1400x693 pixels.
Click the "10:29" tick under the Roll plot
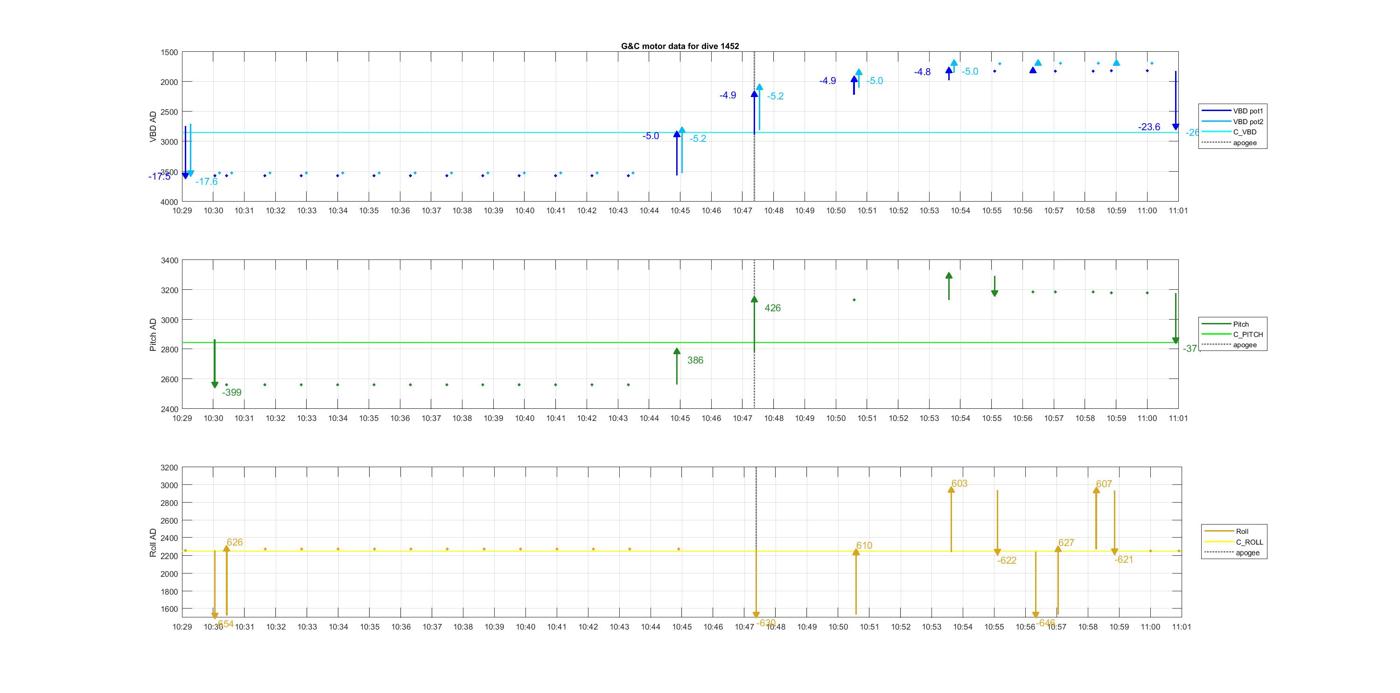pyautogui.click(x=182, y=627)
